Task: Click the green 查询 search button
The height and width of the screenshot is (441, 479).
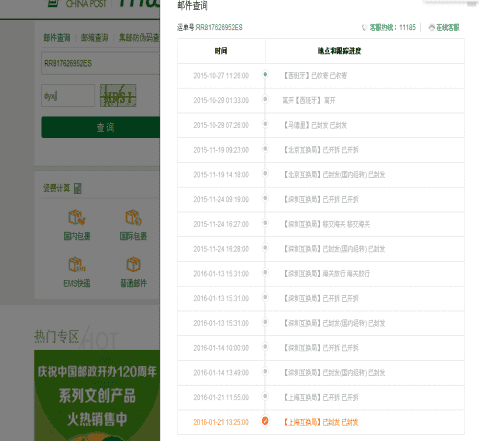Action: pos(101,127)
